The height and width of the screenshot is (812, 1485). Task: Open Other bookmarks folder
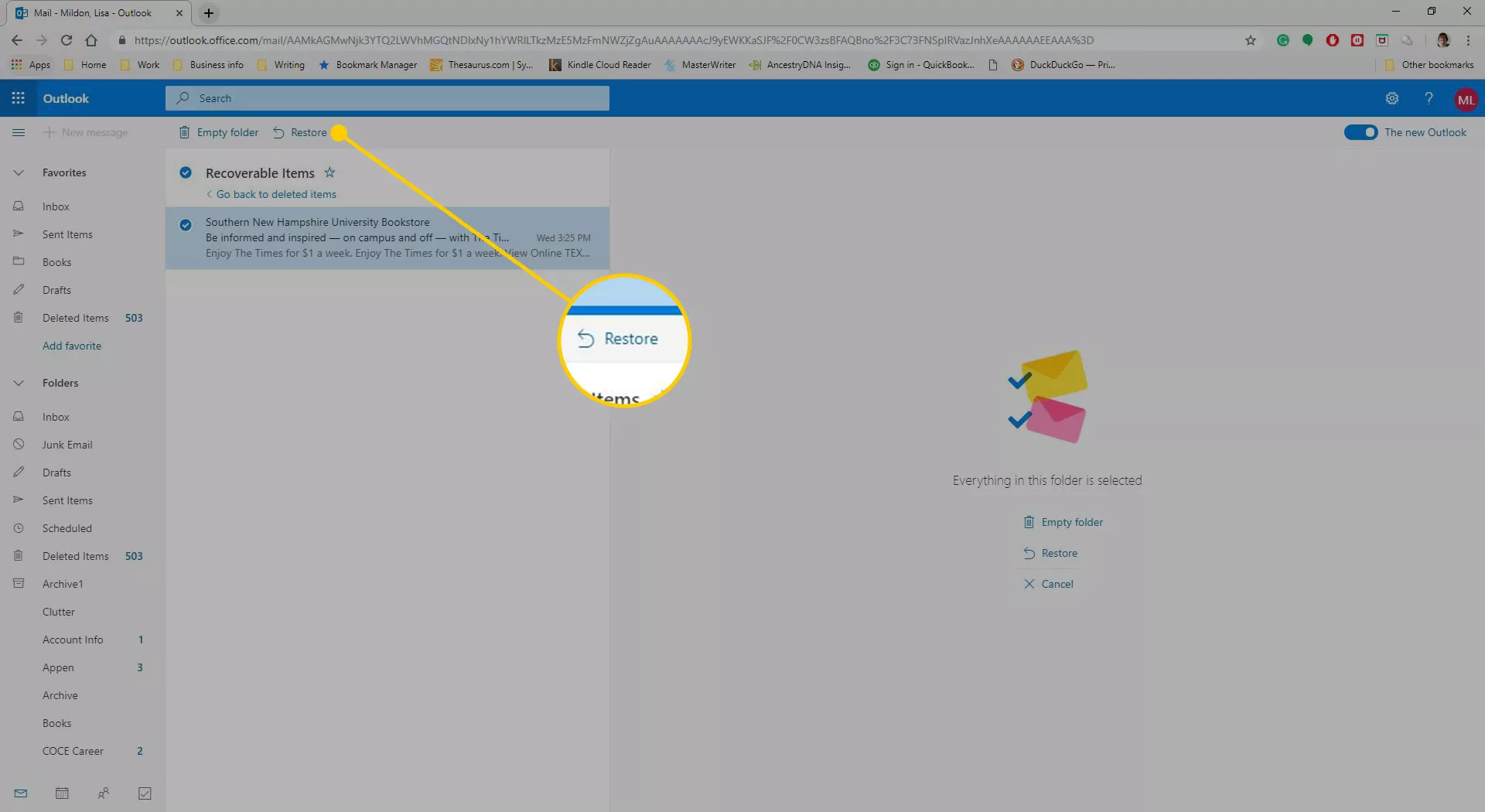point(1429,65)
